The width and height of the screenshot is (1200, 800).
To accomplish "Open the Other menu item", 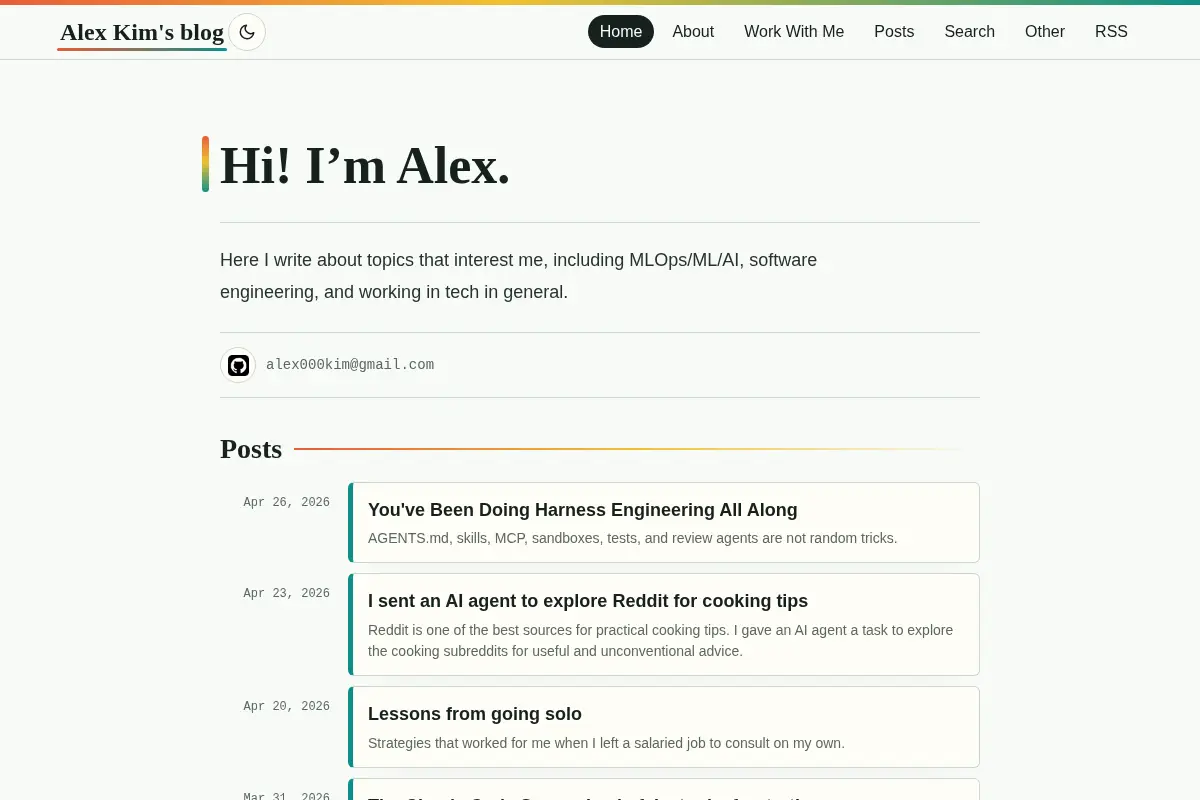I will [x=1045, y=32].
